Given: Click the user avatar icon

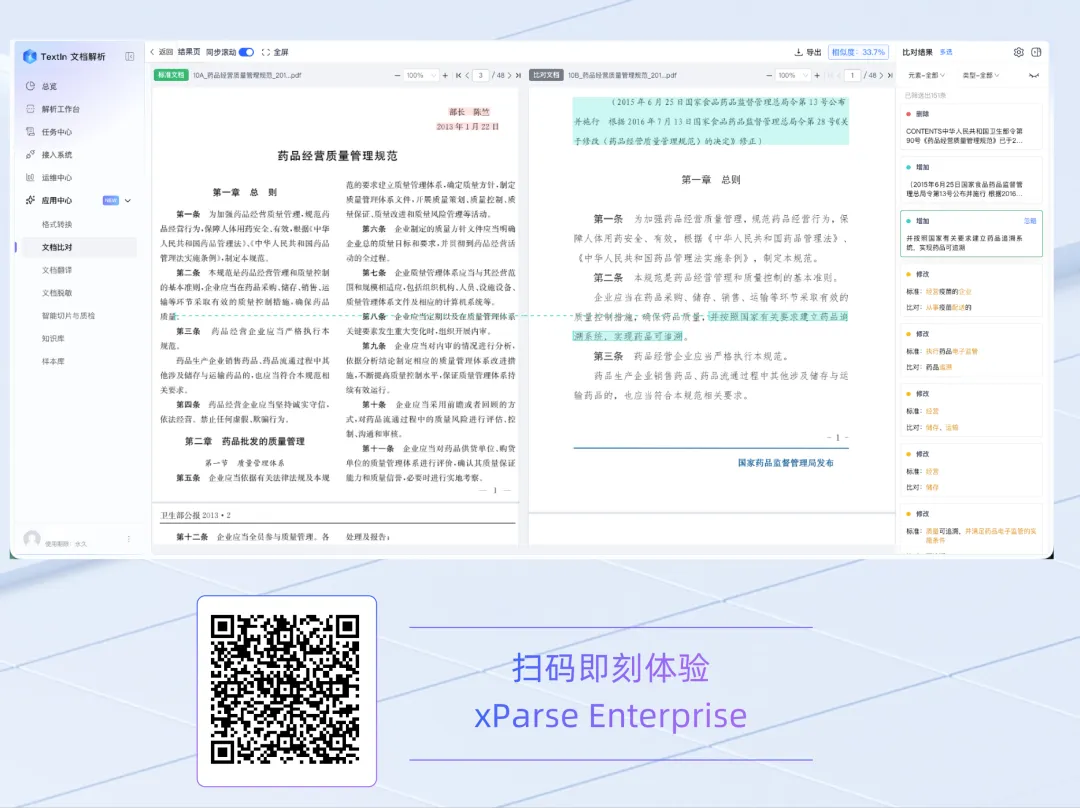Looking at the screenshot, I should pos(32,539).
